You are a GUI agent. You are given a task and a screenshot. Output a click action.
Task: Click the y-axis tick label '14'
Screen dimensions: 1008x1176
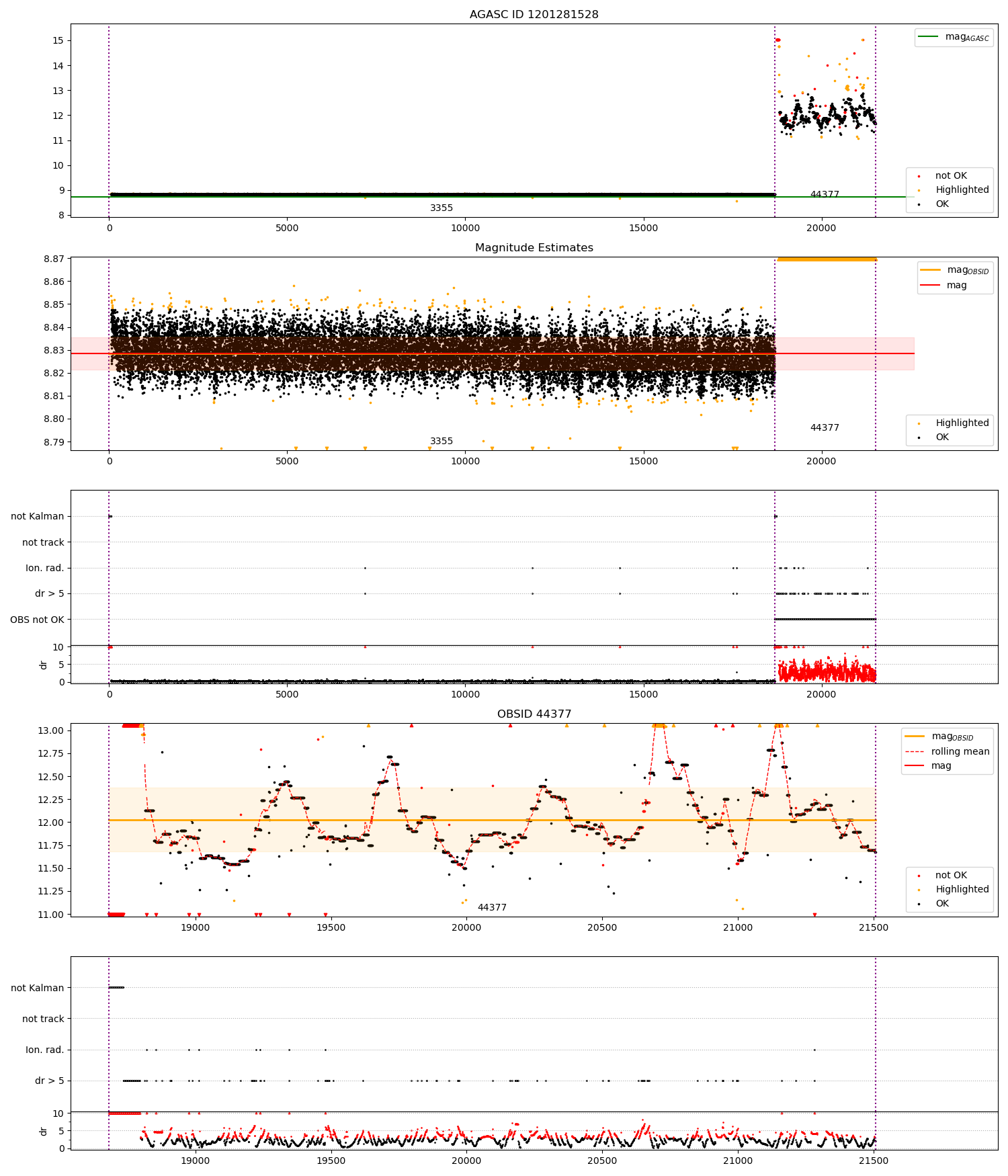click(x=58, y=65)
